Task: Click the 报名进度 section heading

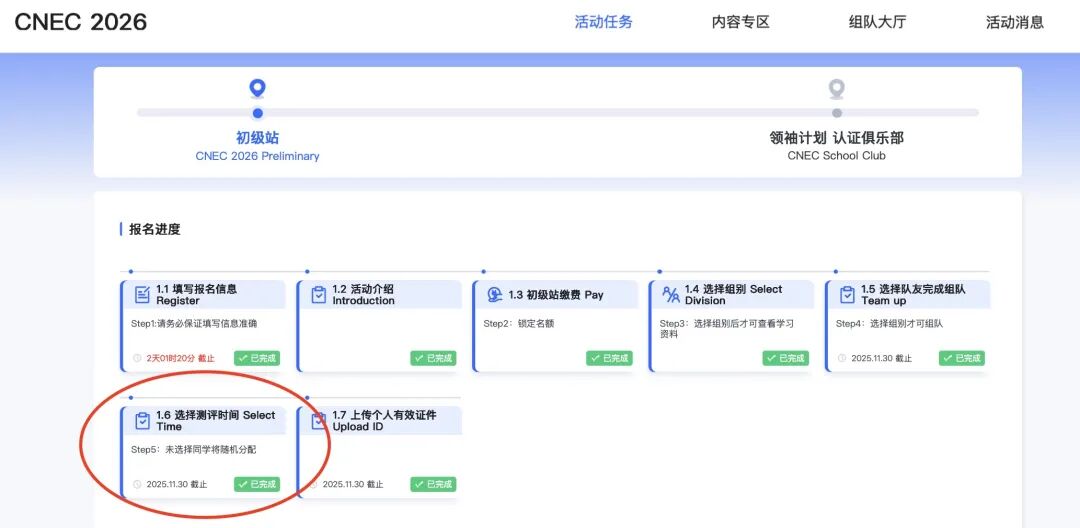Action: (x=154, y=229)
